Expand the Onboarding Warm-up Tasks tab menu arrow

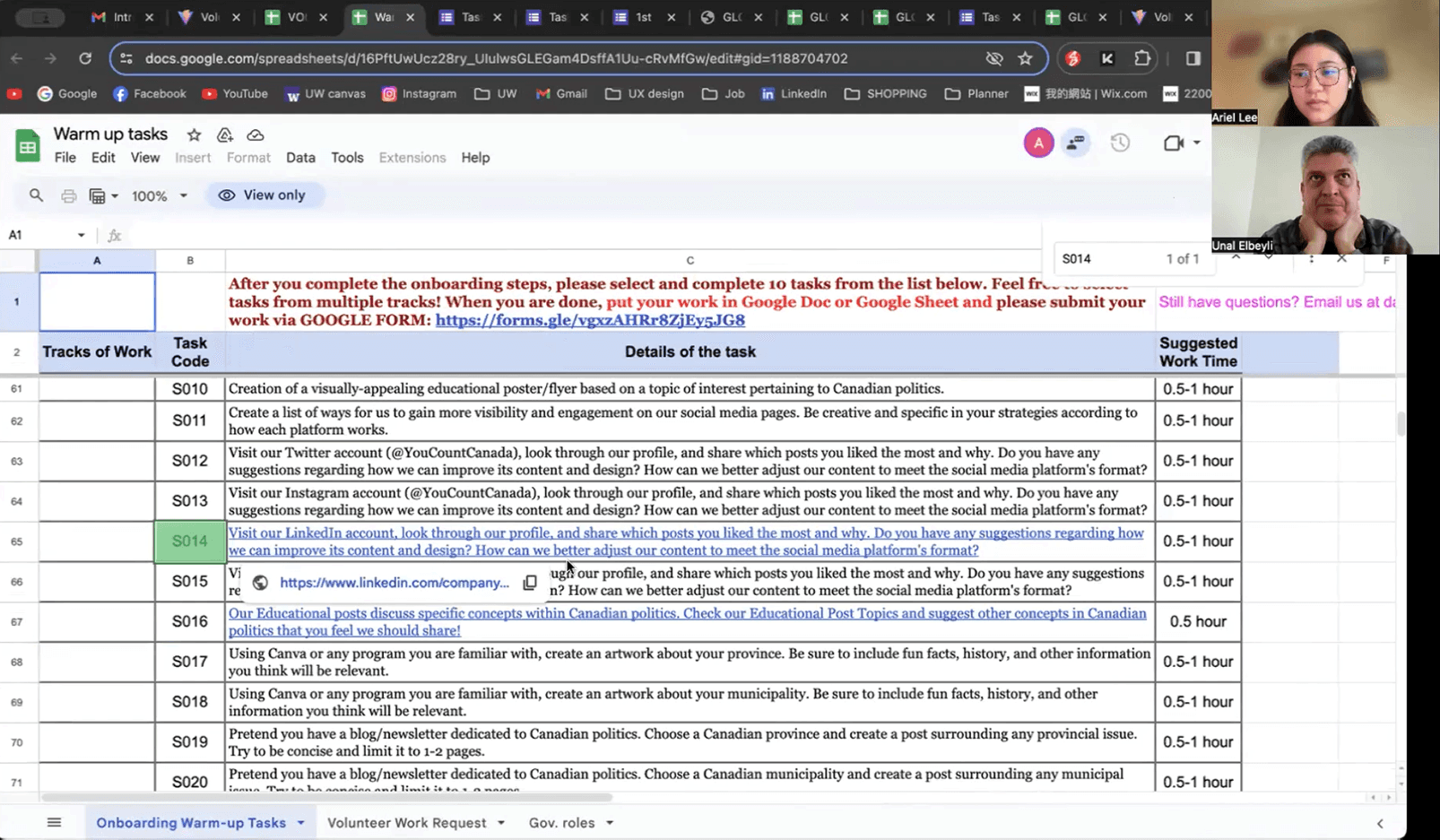pos(300,823)
